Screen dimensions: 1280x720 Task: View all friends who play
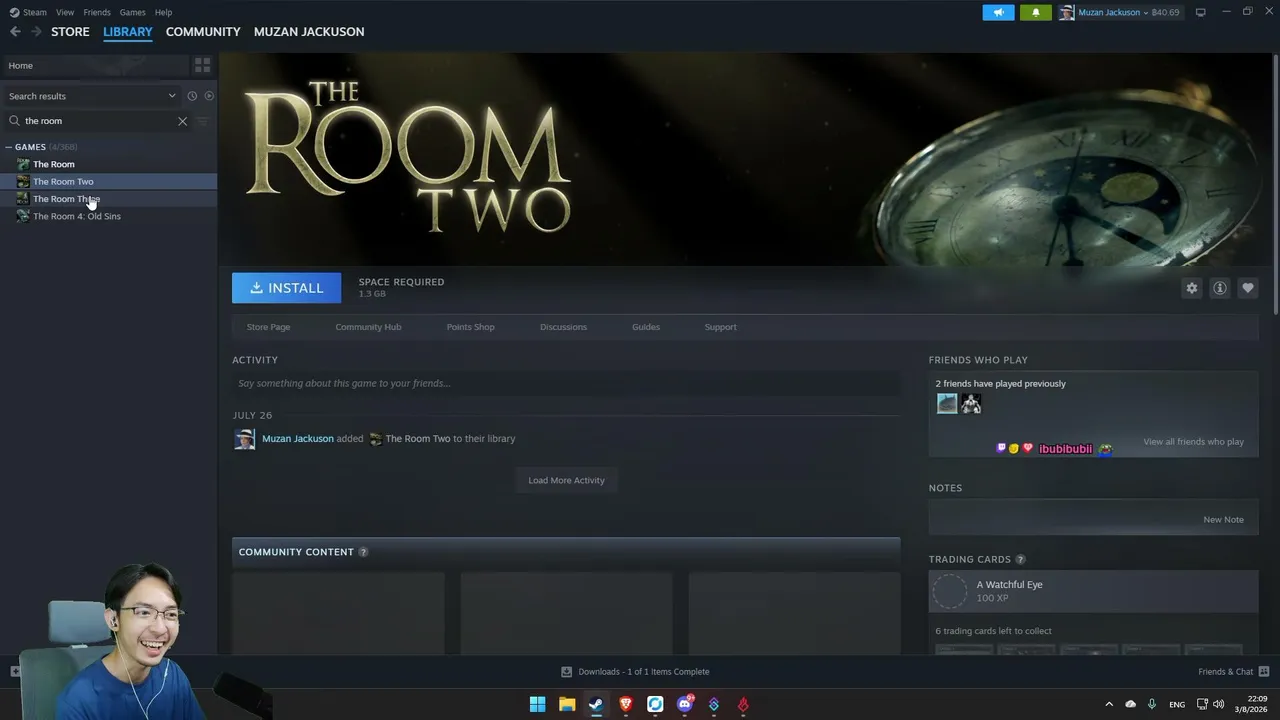(x=1194, y=442)
